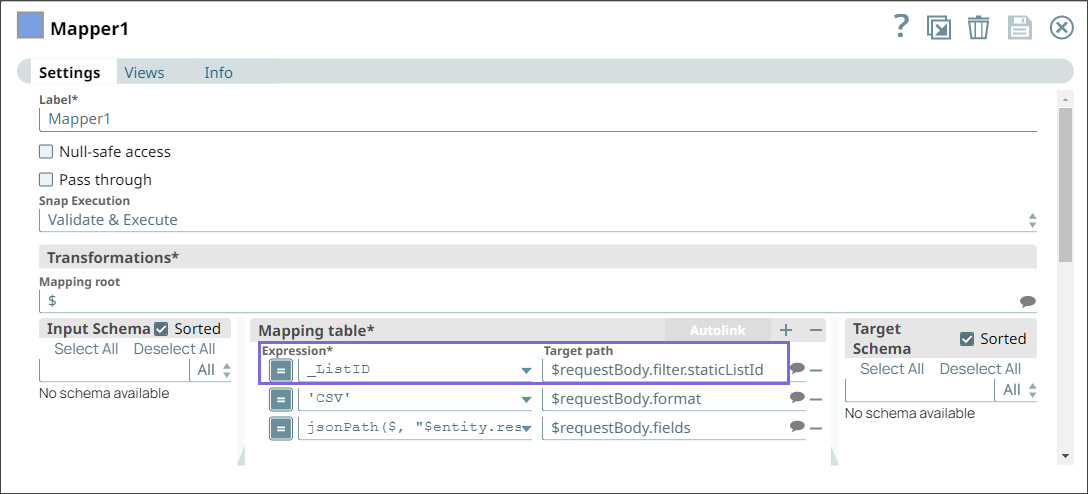Screen dimensions: 1088x494
Task: Remove row using Mapping table header minus
Action: click(x=816, y=330)
